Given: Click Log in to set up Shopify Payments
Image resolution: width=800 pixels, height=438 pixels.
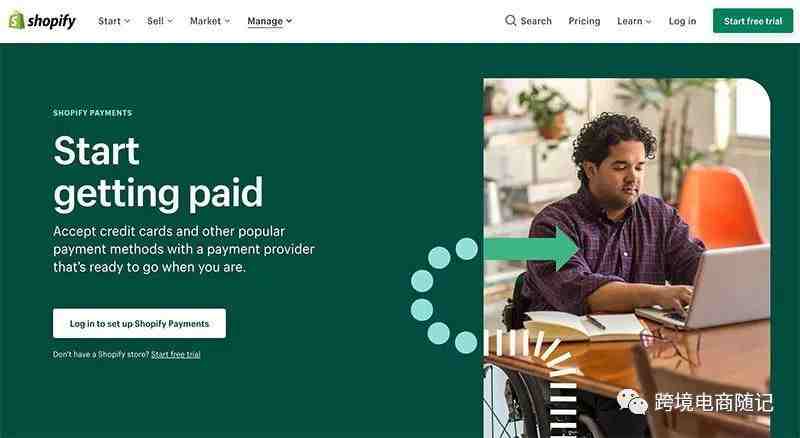Looking at the screenshot, I should (x=139, y=323).
